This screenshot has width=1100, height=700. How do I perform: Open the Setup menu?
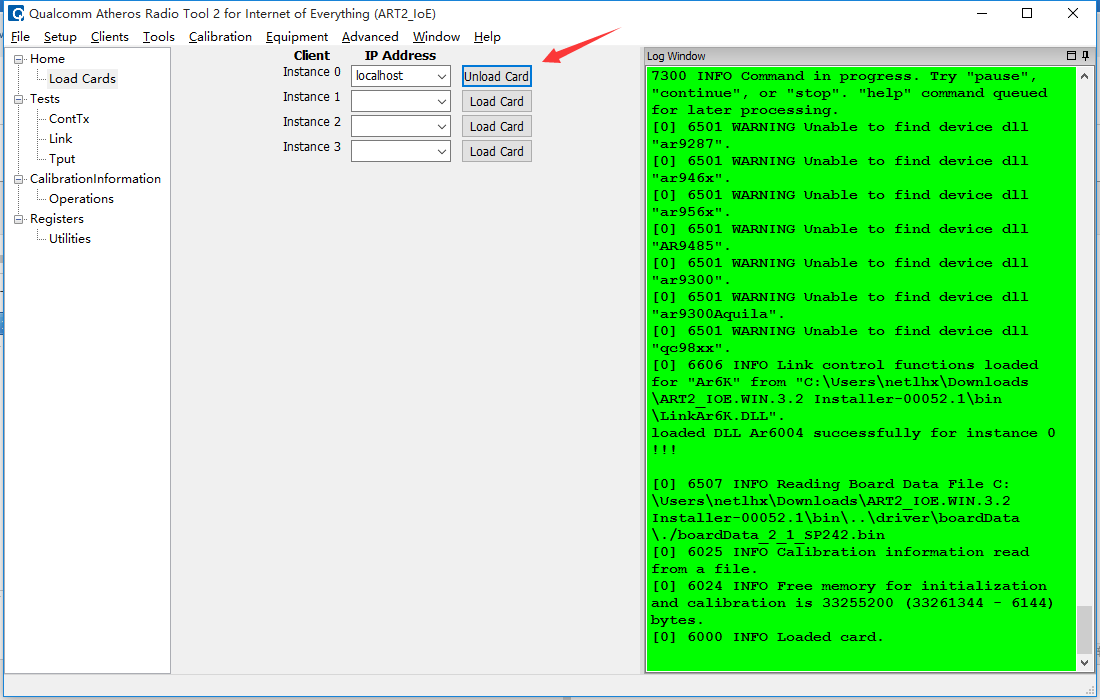[60, 36]
